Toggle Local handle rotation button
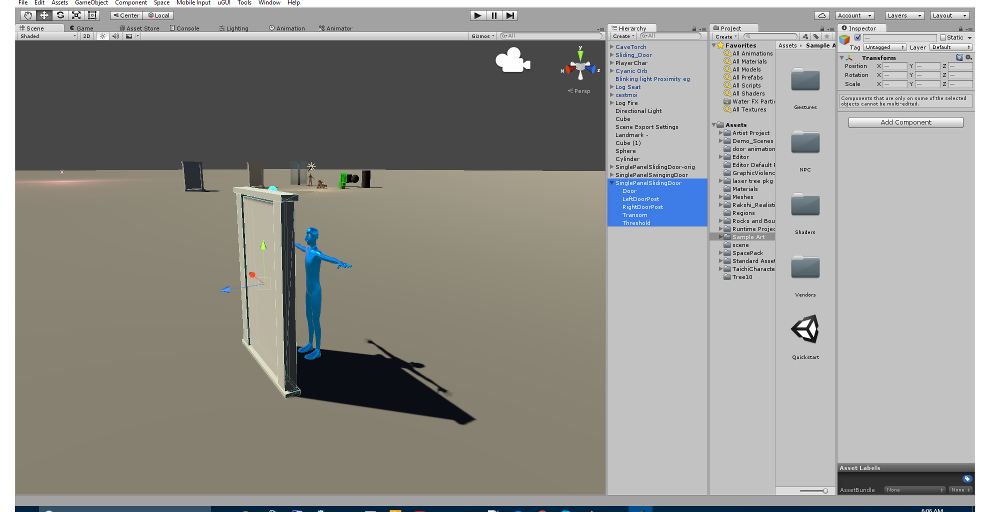990x512 pixels. point(158,15)
